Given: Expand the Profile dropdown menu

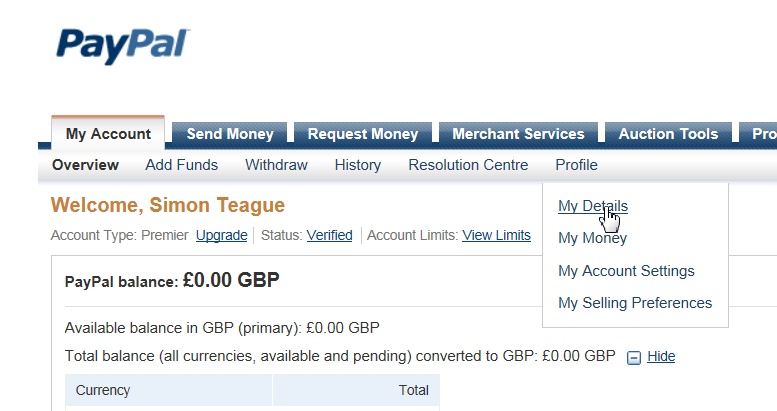Looking at the screenshot, I should tap(576, 165).
